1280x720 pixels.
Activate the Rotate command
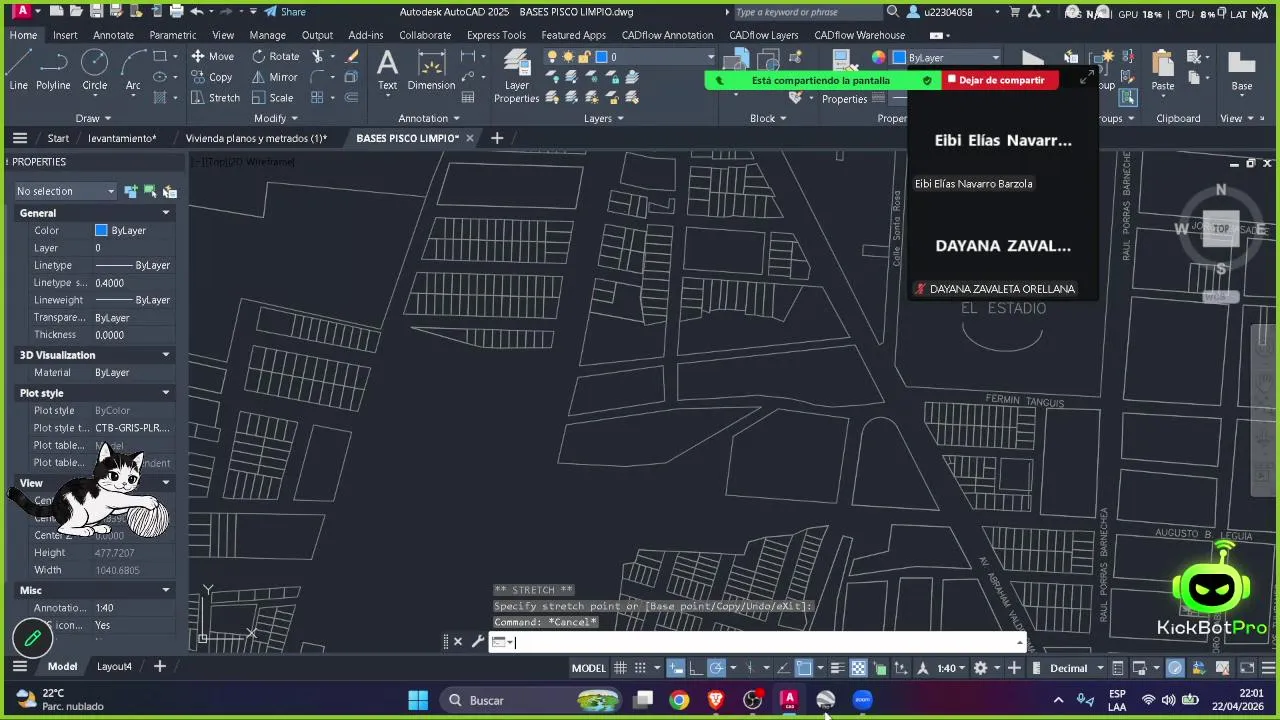pos(275,56)
